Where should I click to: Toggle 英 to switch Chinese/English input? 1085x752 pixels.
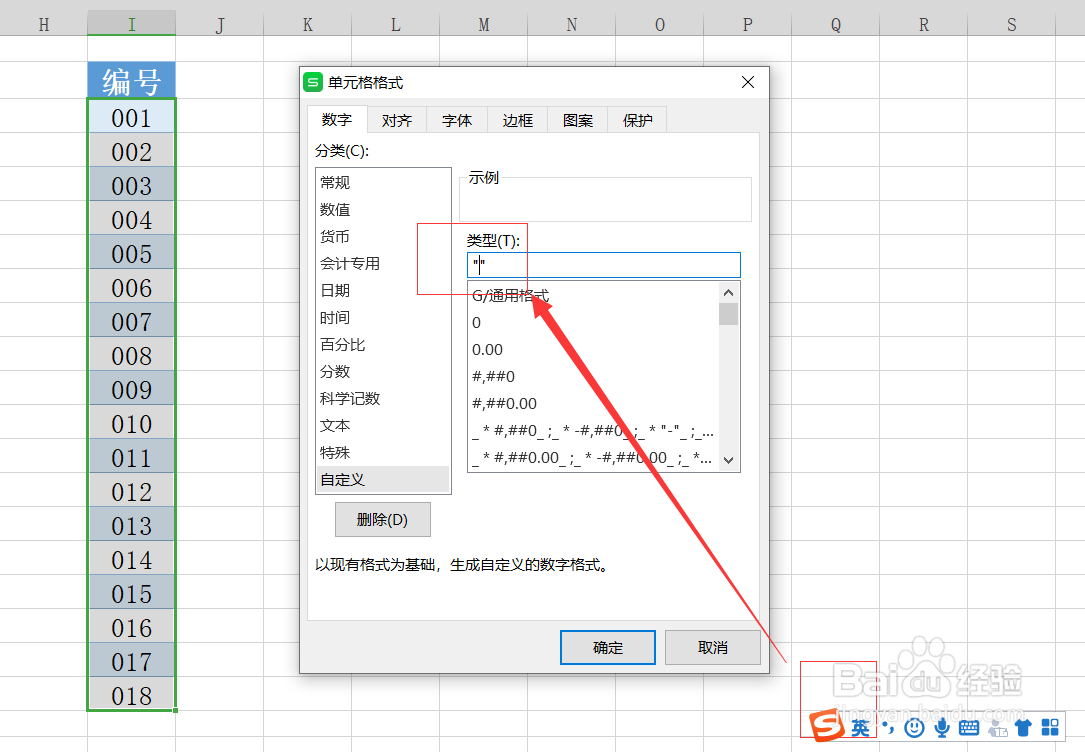[861, 728]
